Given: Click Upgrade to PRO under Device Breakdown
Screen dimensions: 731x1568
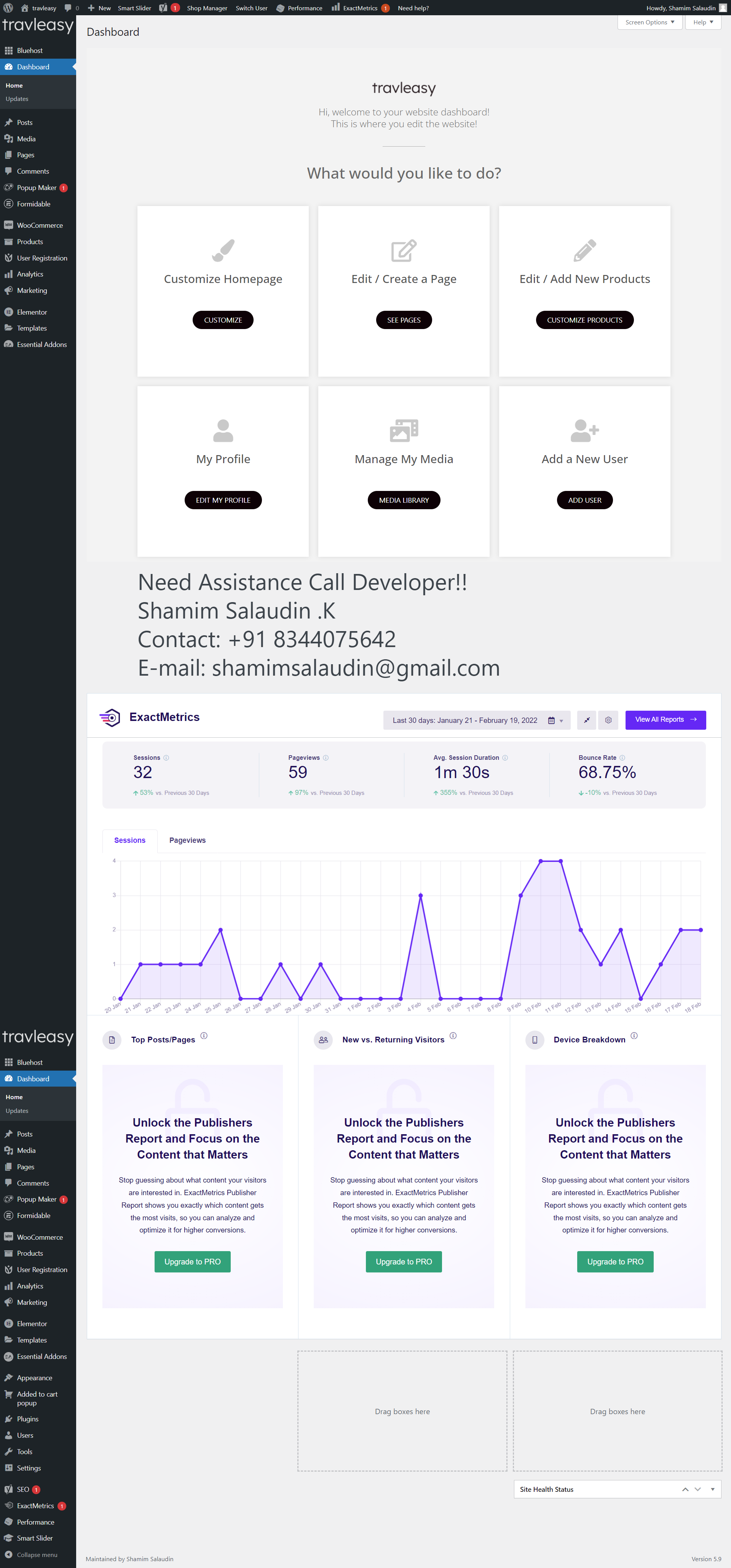Looking at the screenshot, I should click(615, 1262).
